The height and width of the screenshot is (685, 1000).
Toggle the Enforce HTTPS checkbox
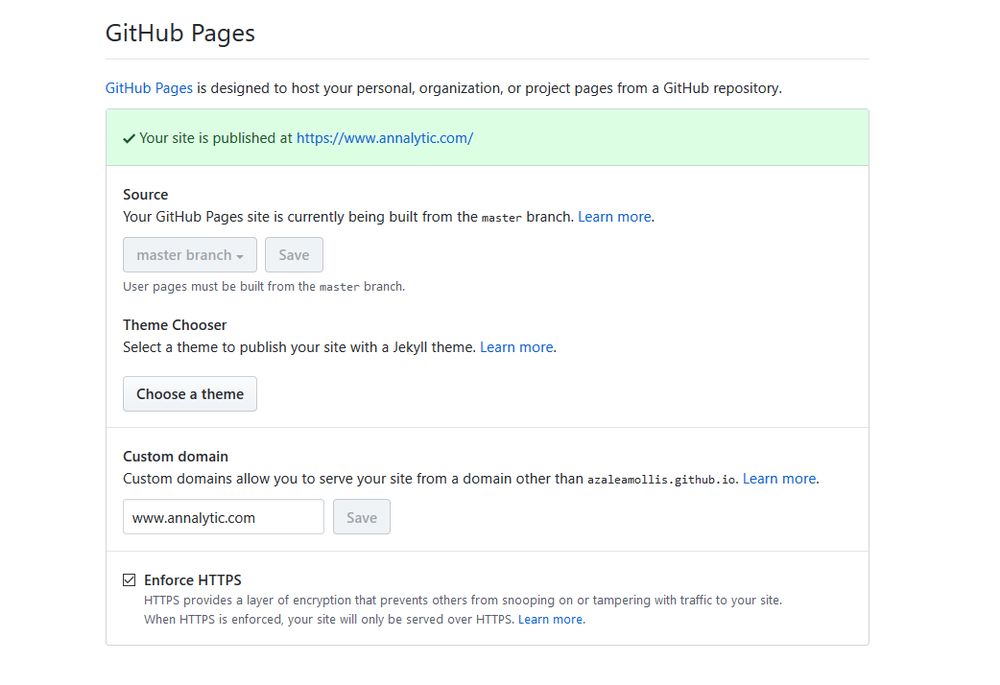click(x=129, y=580)
